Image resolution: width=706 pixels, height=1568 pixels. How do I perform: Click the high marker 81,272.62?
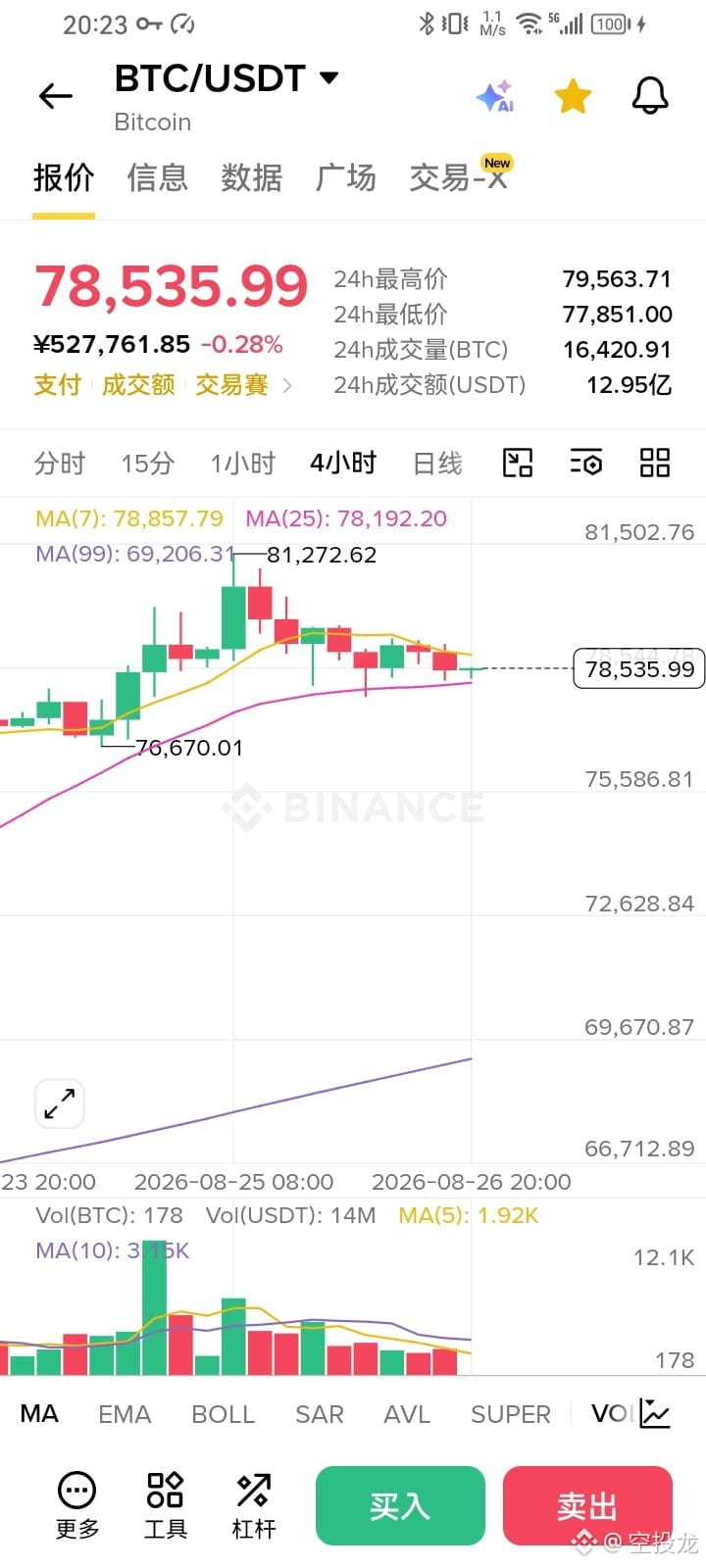(x=322, y=555)
